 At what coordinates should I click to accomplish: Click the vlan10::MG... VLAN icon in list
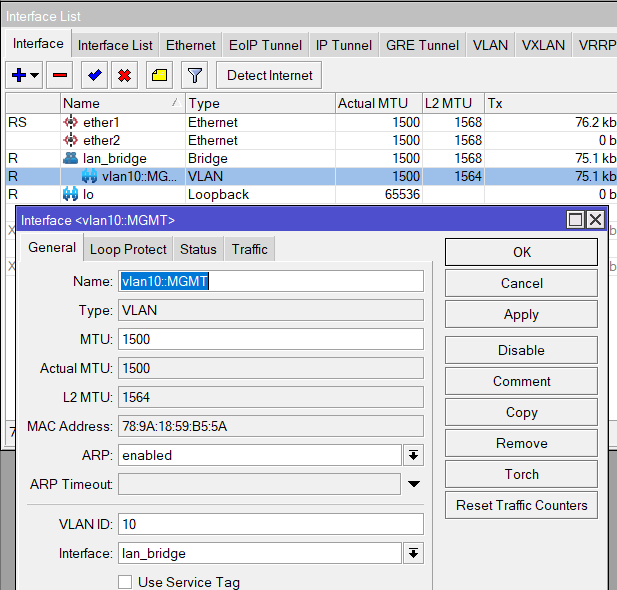pos(89,176)
